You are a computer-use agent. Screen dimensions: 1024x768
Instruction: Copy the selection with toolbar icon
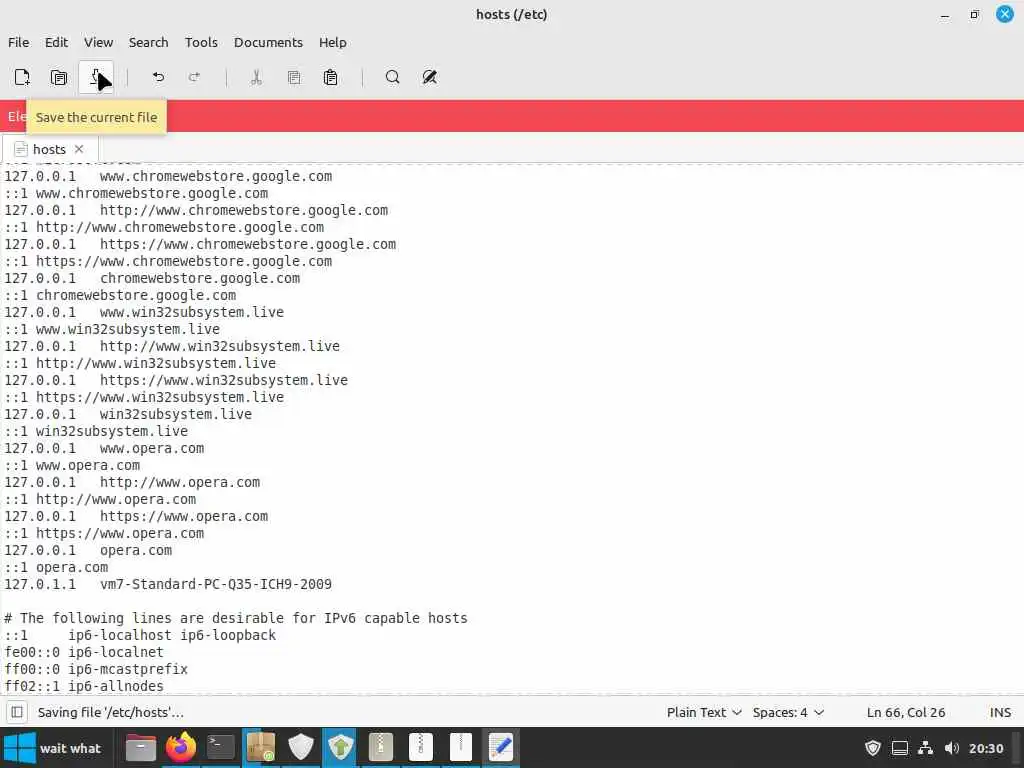click(x=294, y=77)
